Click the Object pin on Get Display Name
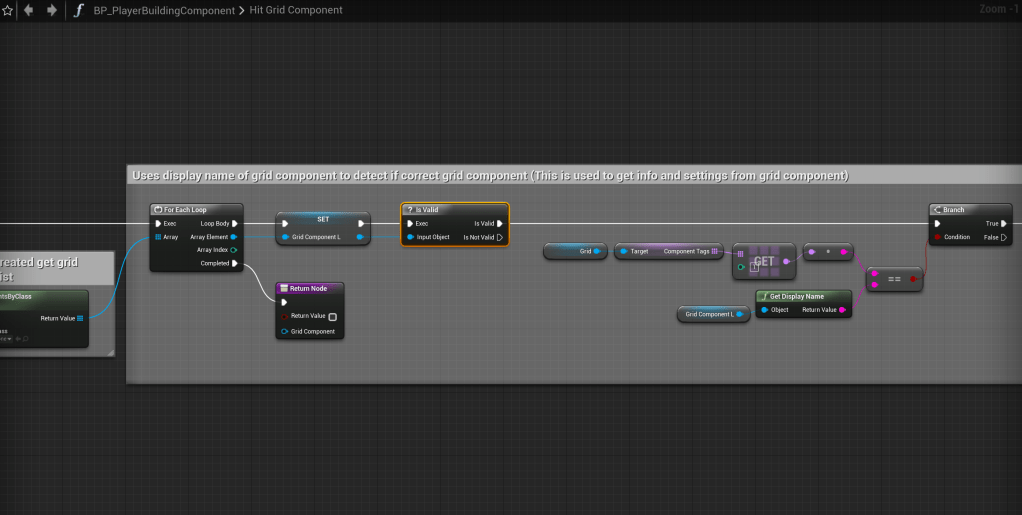1022x515 pixels. click(x=765, y=310)
